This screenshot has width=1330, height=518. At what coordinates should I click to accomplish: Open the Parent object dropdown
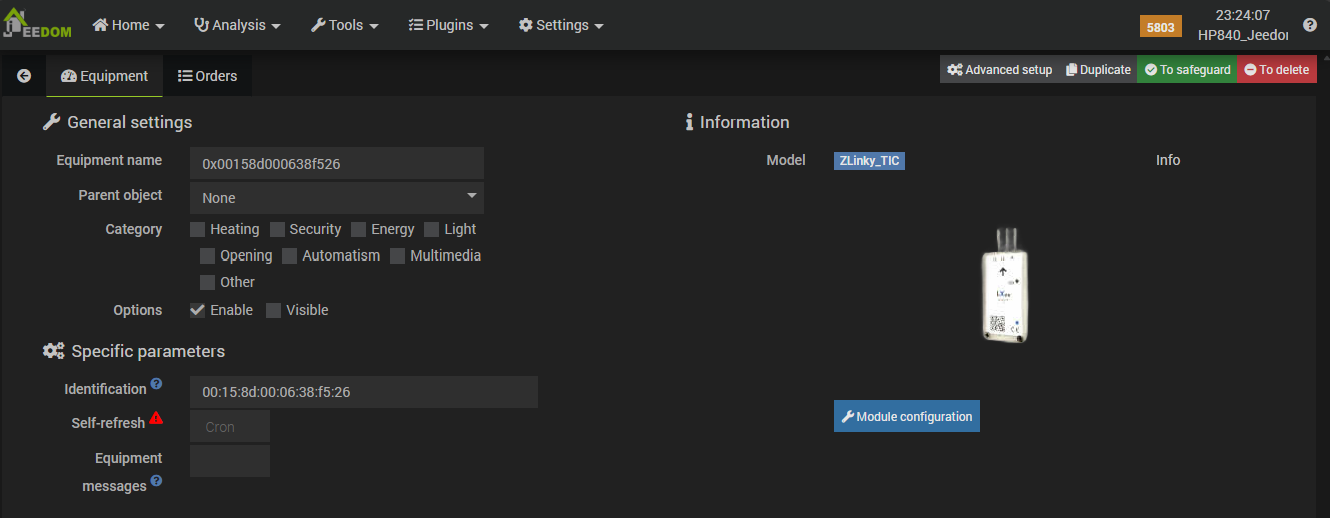click(x=336, y=198)
